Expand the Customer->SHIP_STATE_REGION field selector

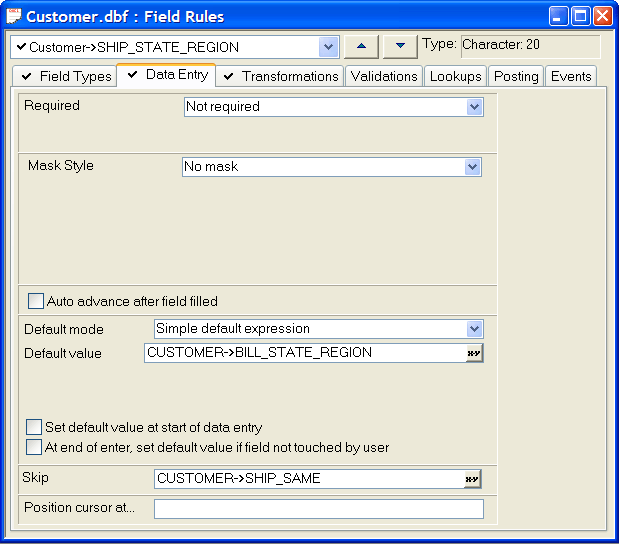[x=328, y=47]
